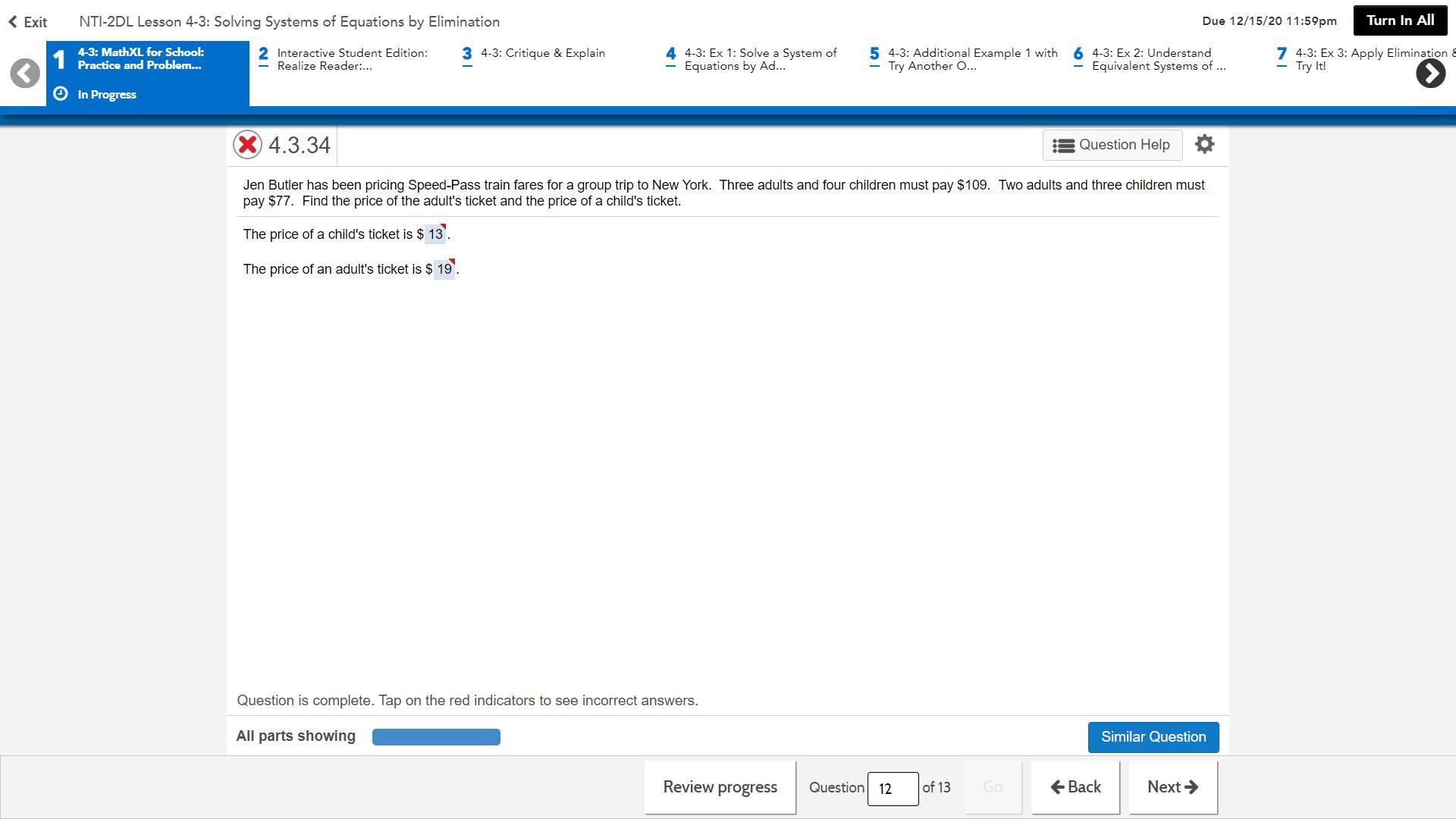Switch to 4-3: Critique & Explain tab
This screenshot has height=819, width=1456.
tap(542, 53)
